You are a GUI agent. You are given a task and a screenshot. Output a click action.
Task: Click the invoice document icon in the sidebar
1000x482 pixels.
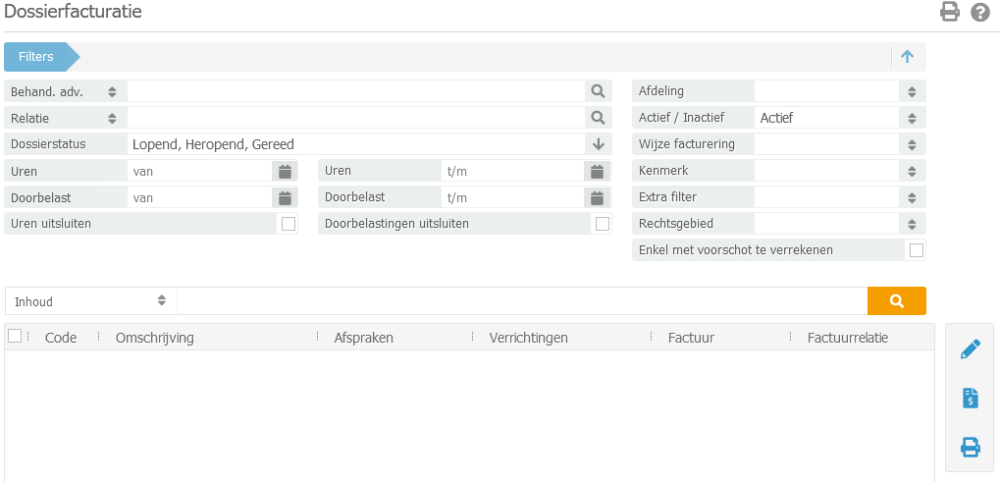point(969,398)
